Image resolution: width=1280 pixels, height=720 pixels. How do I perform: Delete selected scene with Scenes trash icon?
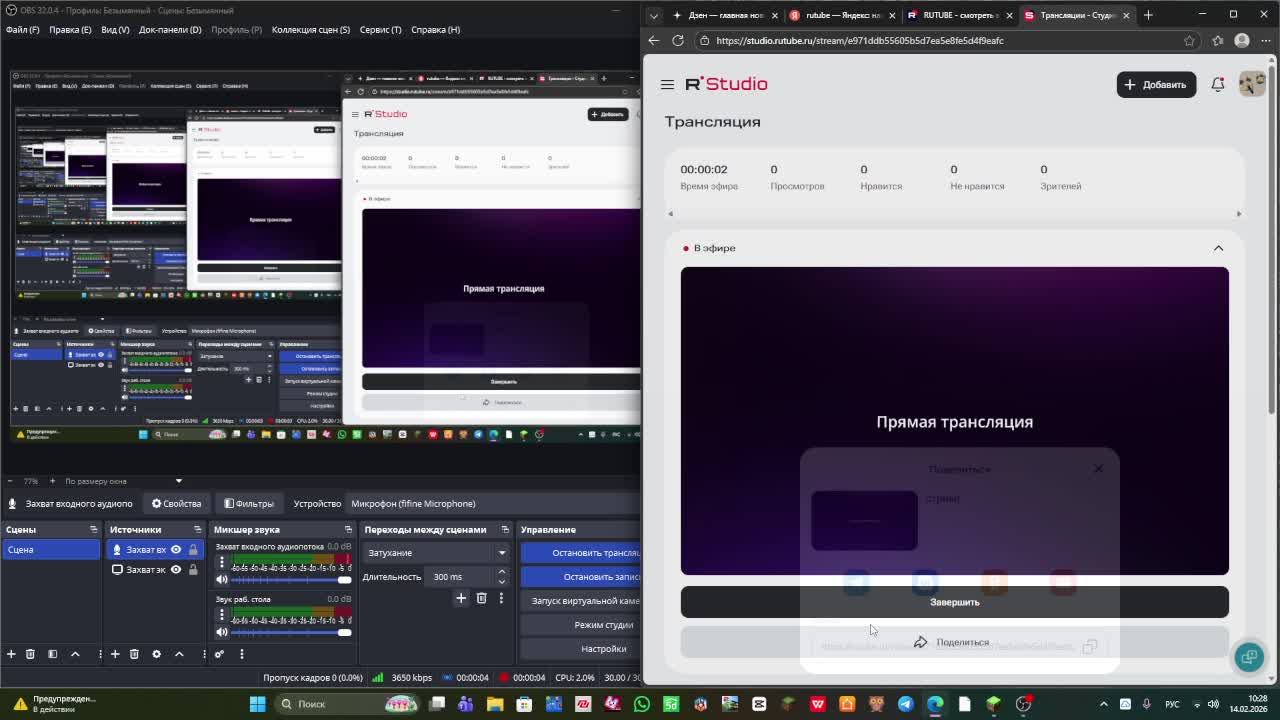tap(30, 654)
